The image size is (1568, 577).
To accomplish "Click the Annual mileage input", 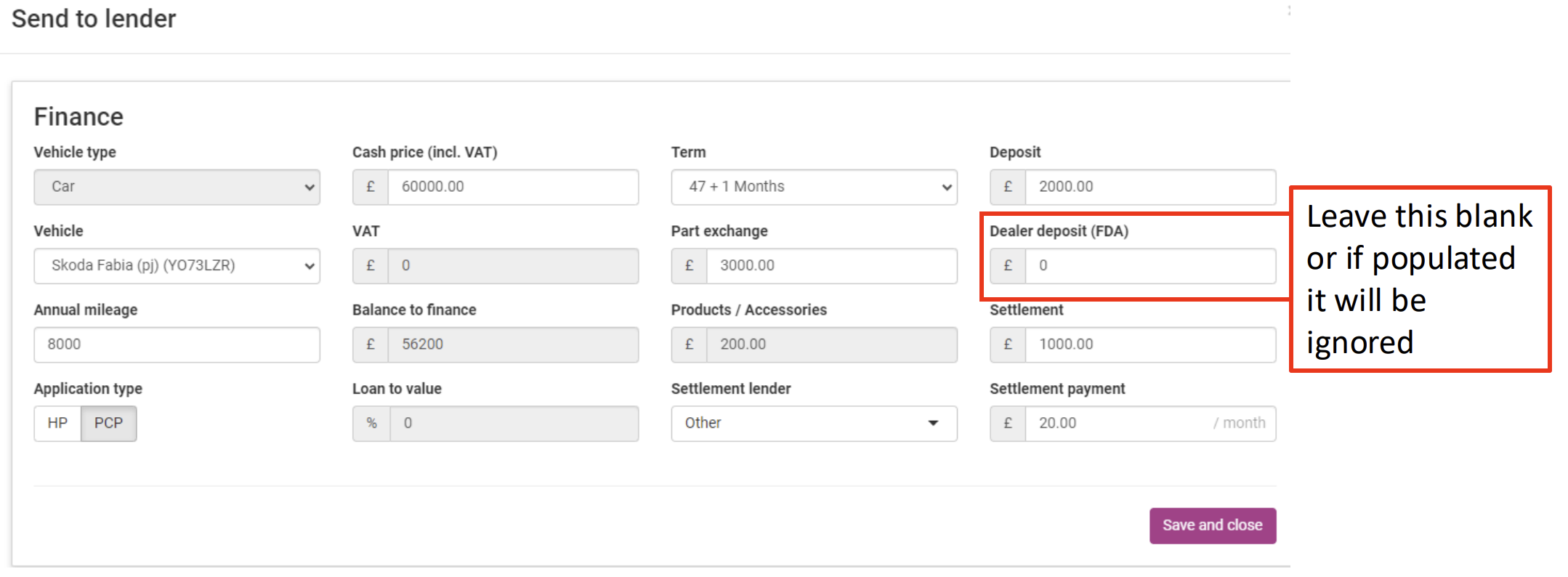I will coord(177,344).
